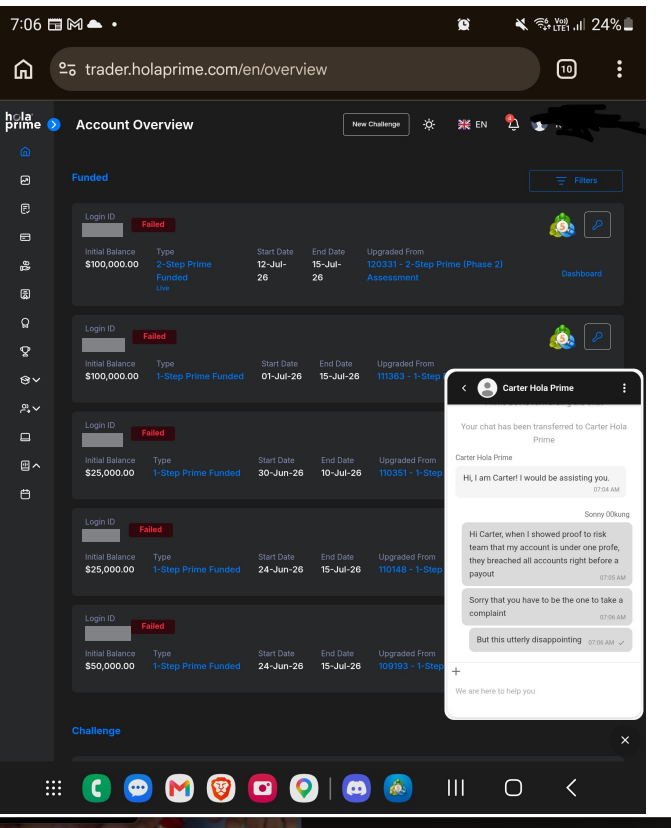Open the Brave browser in dock
The image size is (671, 828).
click(221, 788)
